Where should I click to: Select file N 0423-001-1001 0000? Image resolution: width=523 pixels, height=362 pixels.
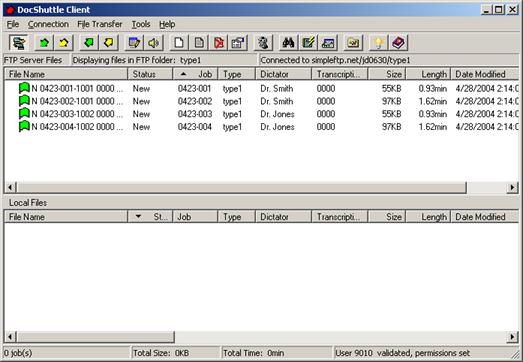pos(77,88)
